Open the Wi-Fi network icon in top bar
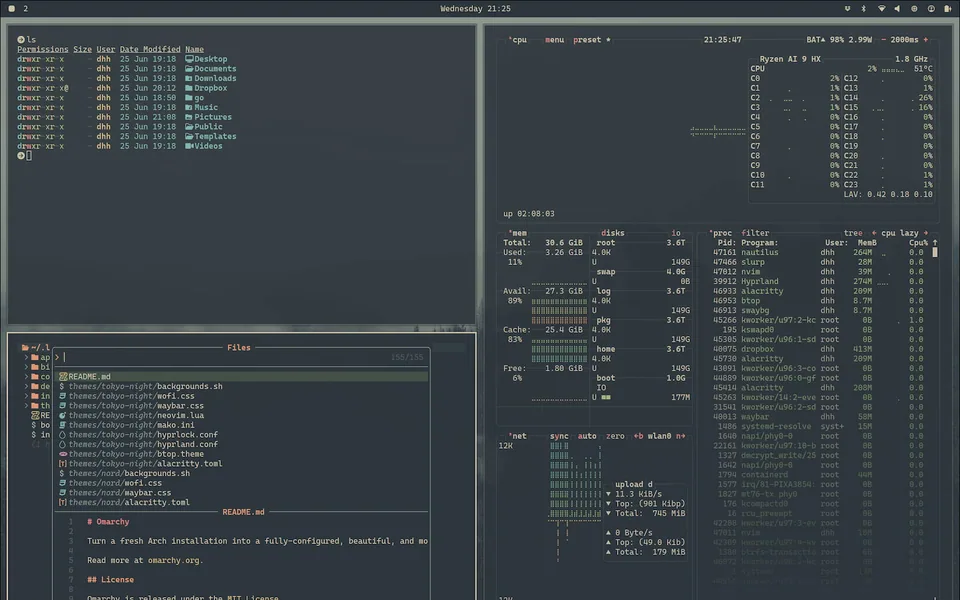The width and height of the screenshot is (960, 600). click(x=882, y=9)
